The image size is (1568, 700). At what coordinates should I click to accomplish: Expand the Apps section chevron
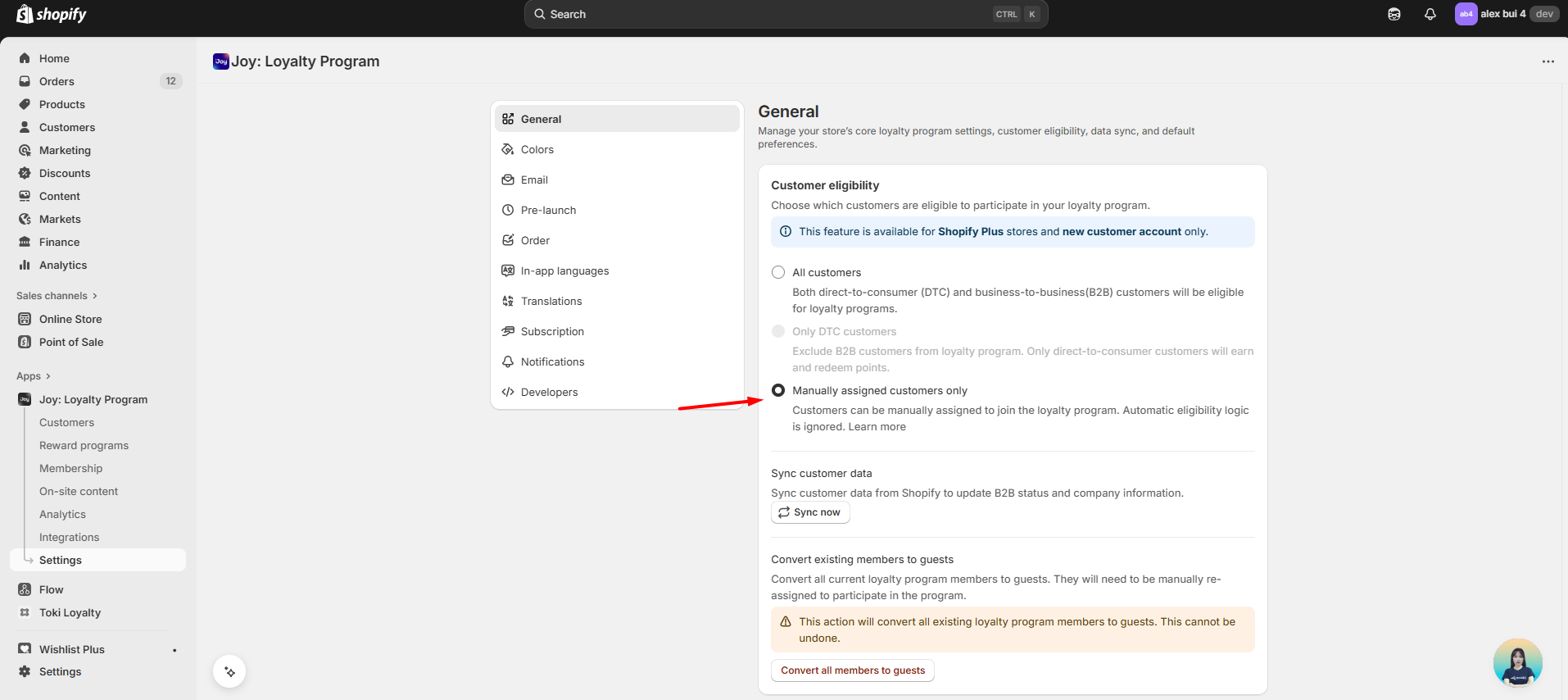click(48, 376)
